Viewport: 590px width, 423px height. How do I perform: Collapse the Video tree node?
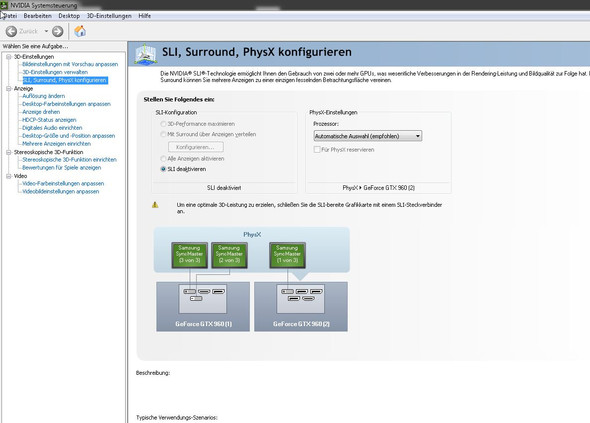9,176
